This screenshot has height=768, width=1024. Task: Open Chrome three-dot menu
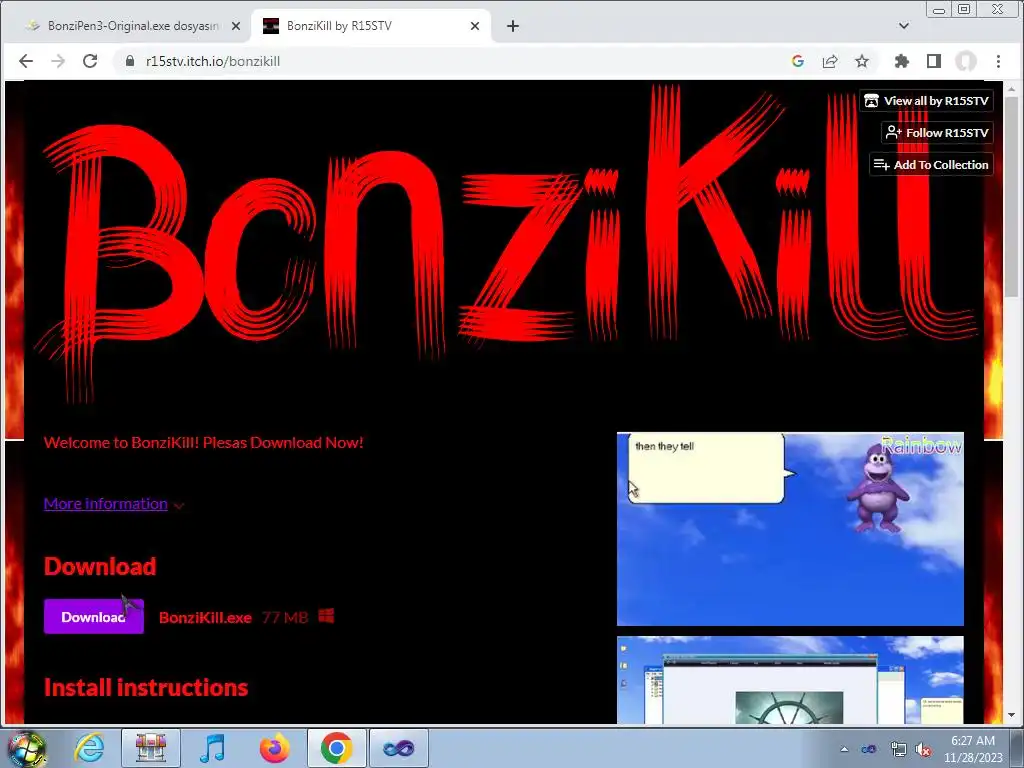(998, 61)
